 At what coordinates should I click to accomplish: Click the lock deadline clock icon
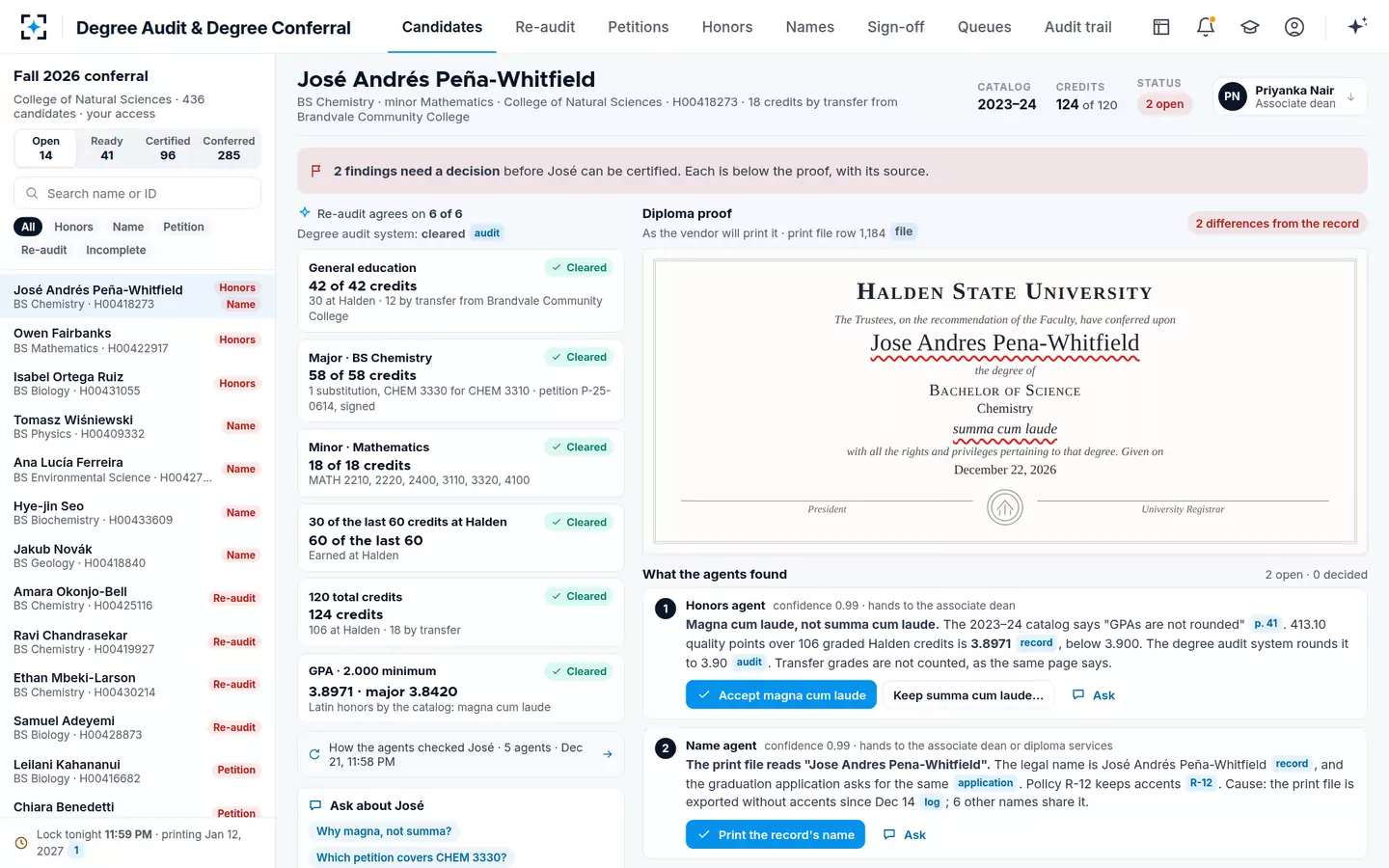[x=21, y=843]
